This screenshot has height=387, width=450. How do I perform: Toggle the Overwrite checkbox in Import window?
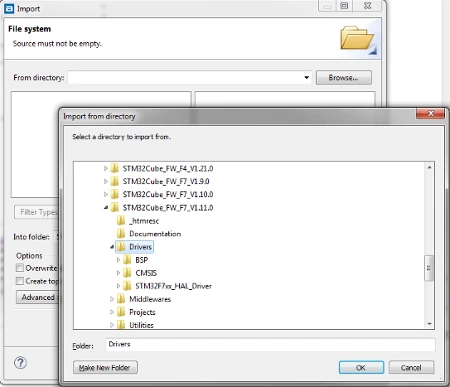[x=20, y=268]
